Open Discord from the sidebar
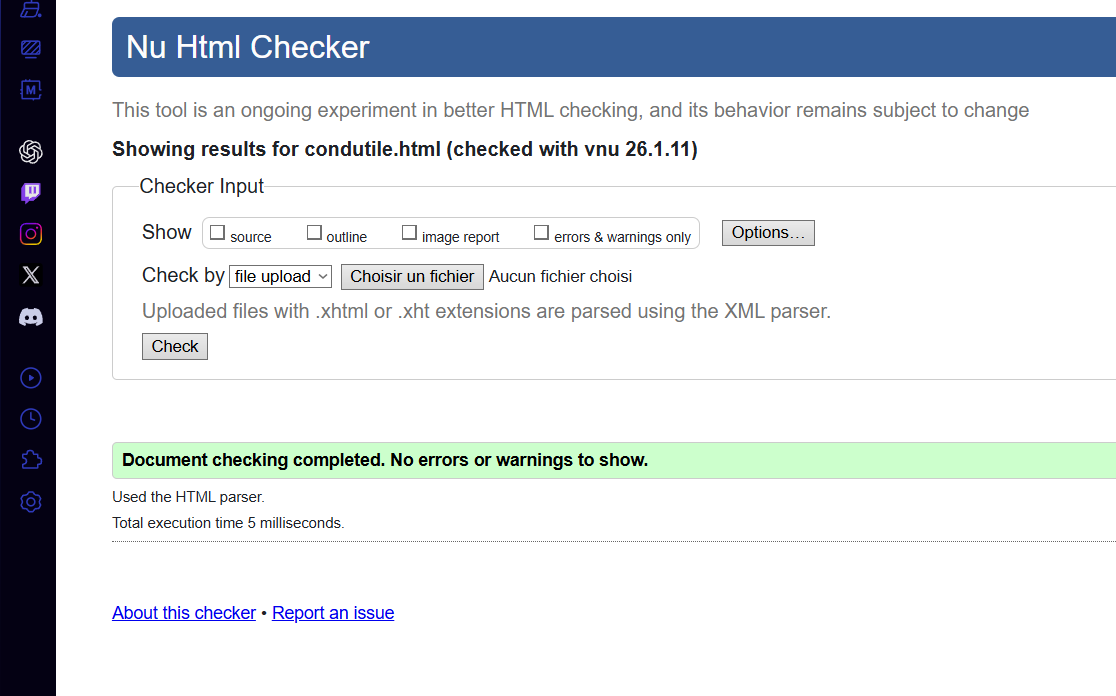Screen dimensions: 1116x696 pyautogui.click(x=31, y=318)
